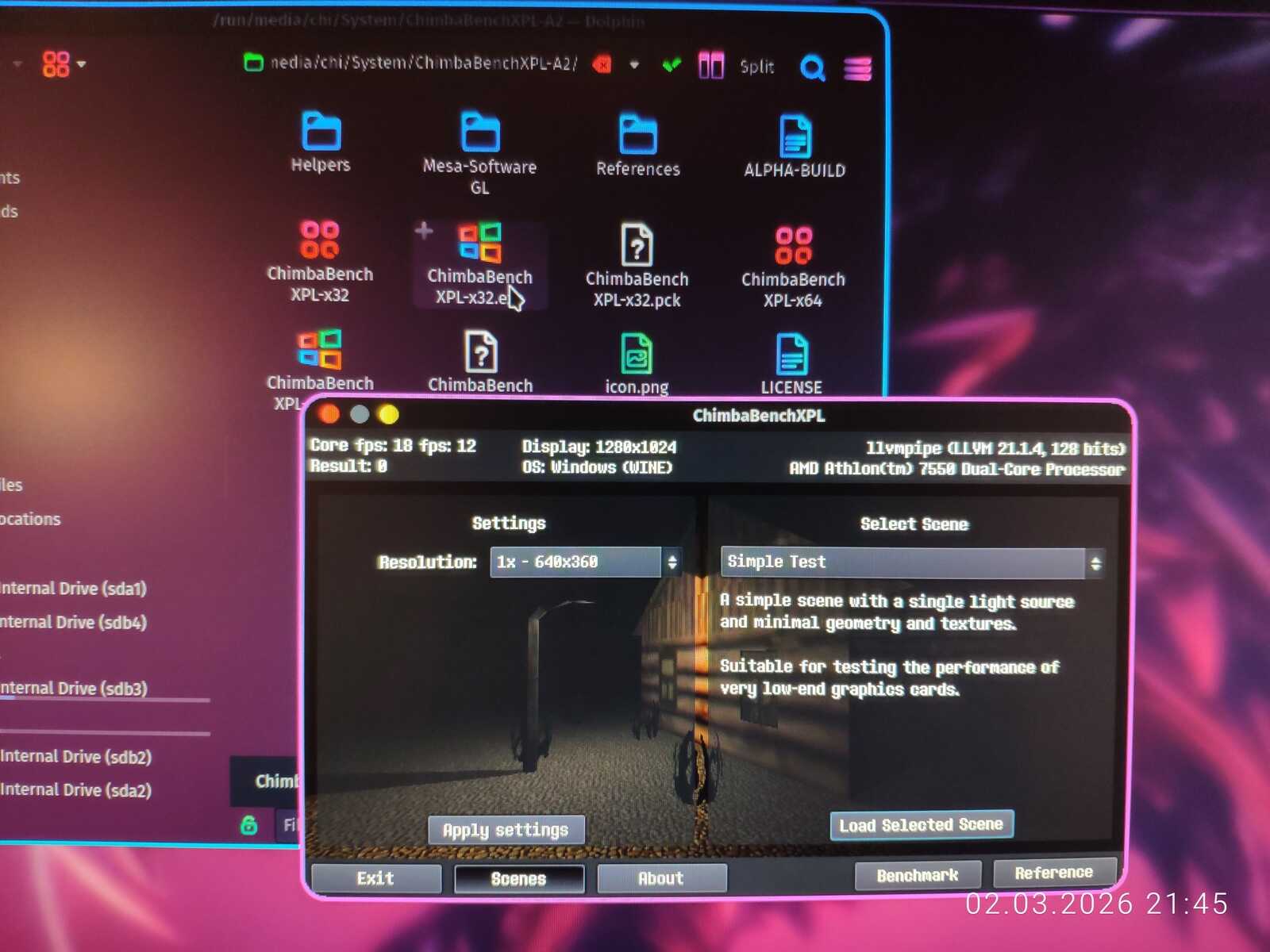
Task: Click the 'Select Scene' heading text
Action: tap(914, 524)
